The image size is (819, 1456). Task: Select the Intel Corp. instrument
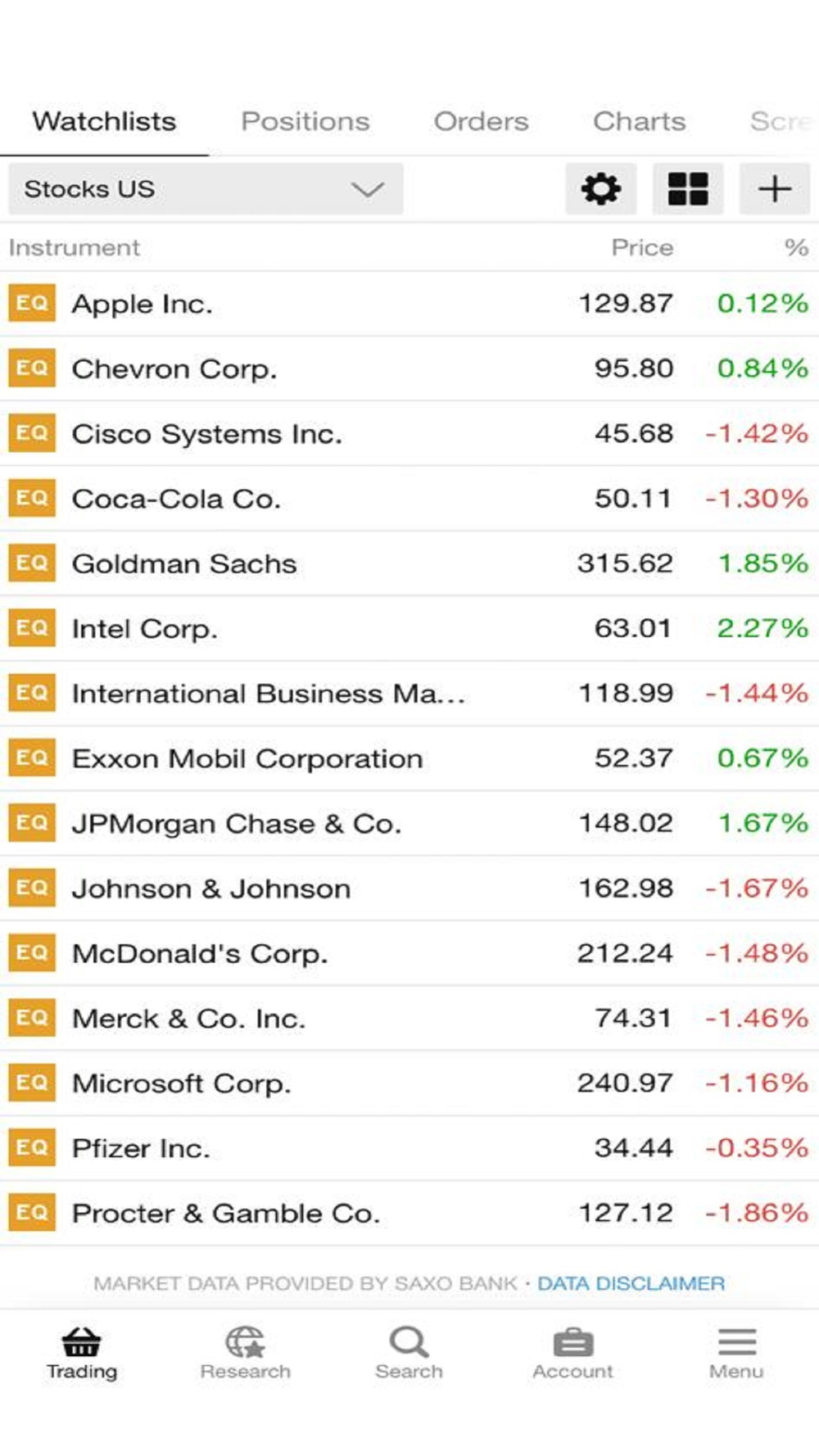tap(409, 628)
